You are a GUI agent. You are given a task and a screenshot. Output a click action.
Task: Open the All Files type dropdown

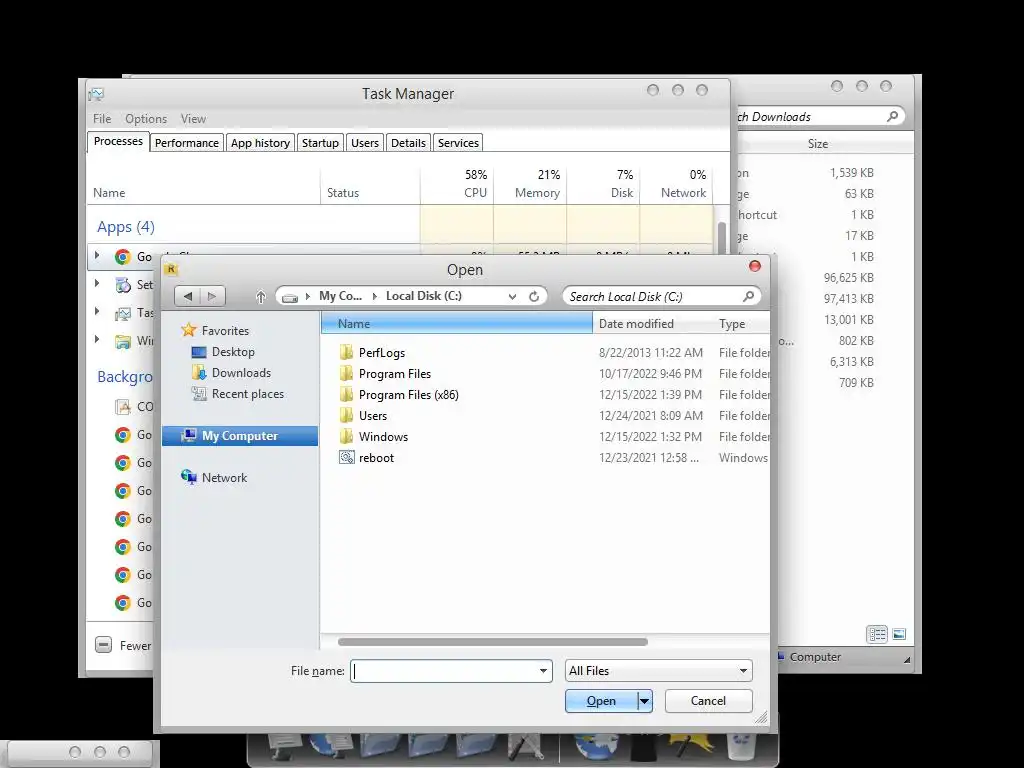(743, 671)
